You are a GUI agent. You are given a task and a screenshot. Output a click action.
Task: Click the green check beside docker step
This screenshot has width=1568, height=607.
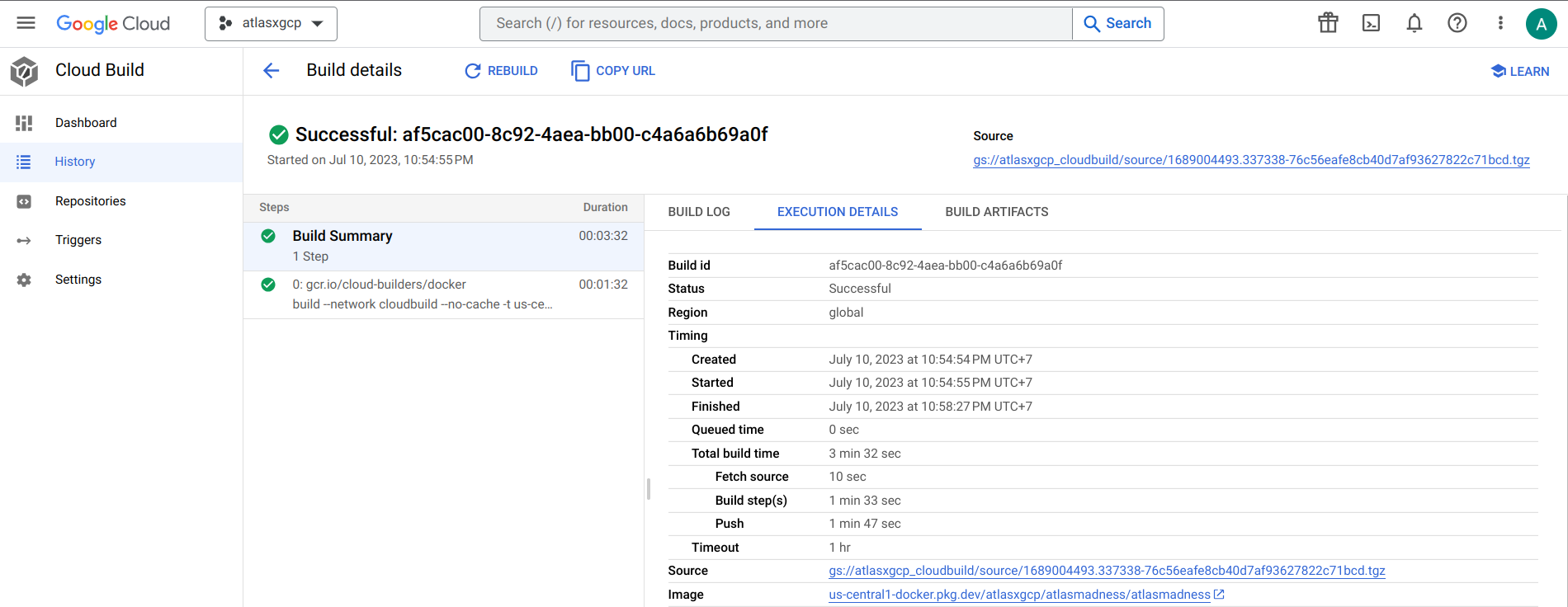point(268,285)
